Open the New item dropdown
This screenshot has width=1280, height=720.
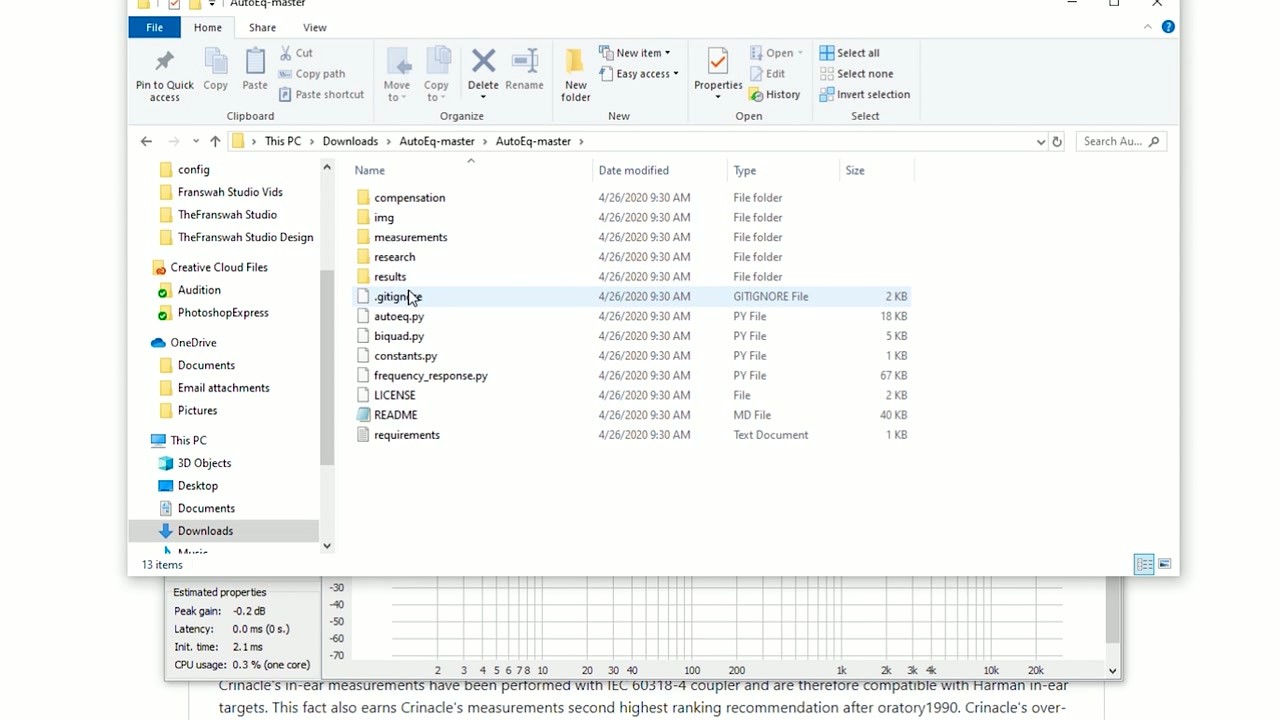(x=636, y=52)
